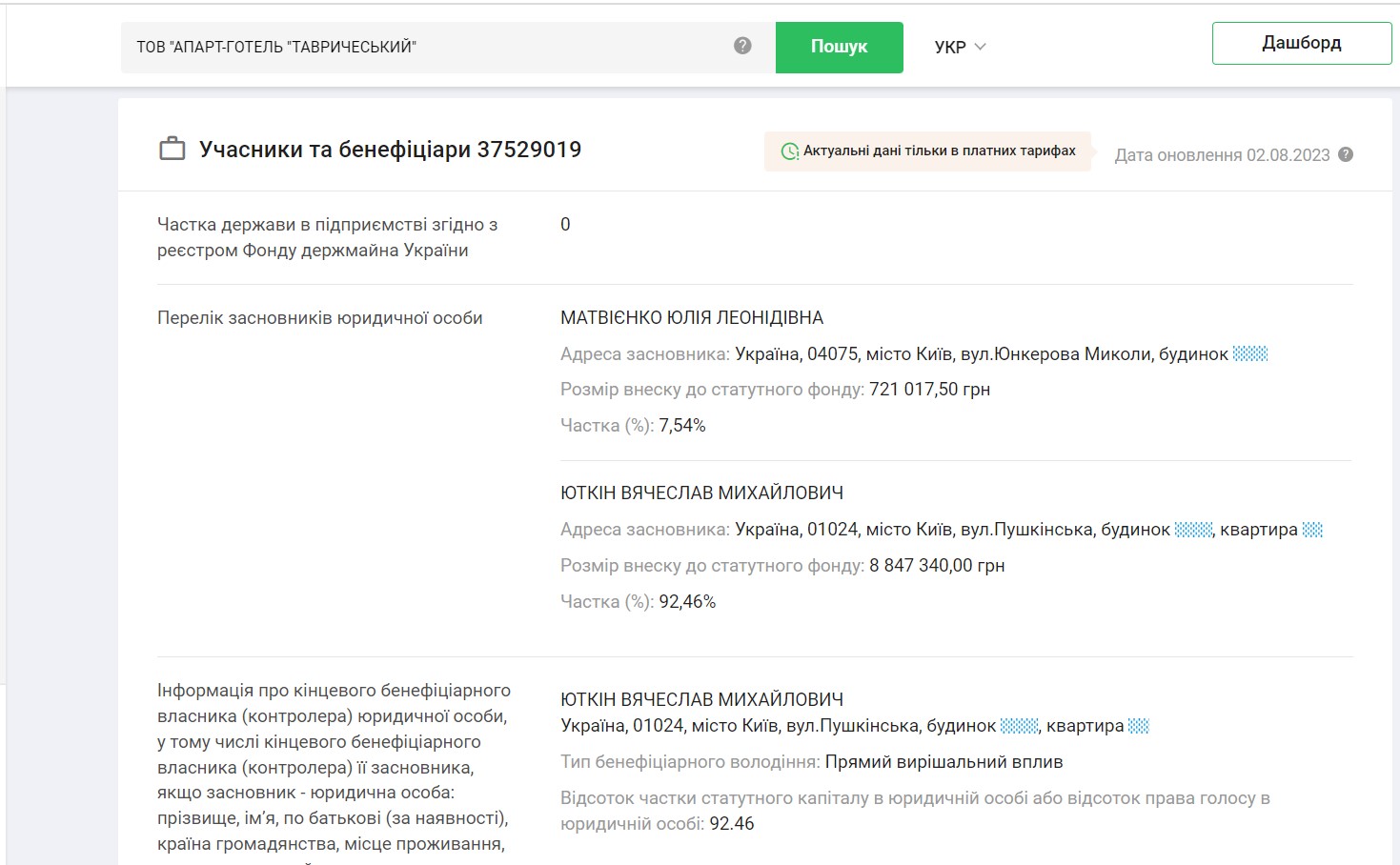Screen dimensions: 1400x865
Task: Reveal hidden house number for Матвієнко address
Action: click(x=1249, y=354)
